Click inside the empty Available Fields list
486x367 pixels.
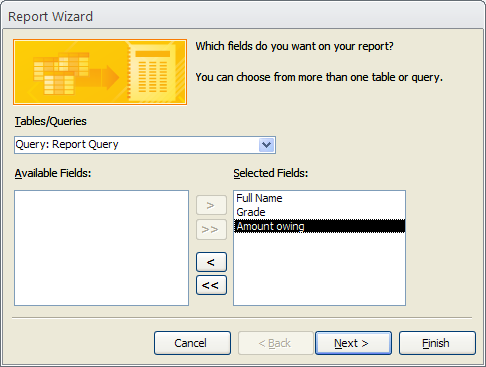tap(101, 248)
